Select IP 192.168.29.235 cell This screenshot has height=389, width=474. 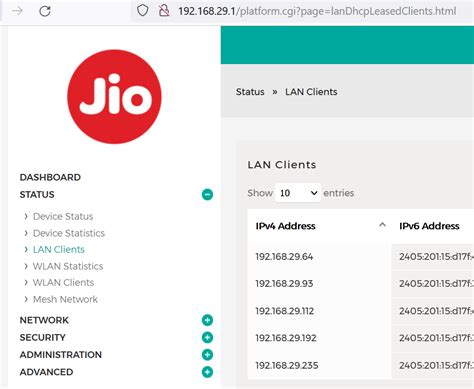(287, 365)
